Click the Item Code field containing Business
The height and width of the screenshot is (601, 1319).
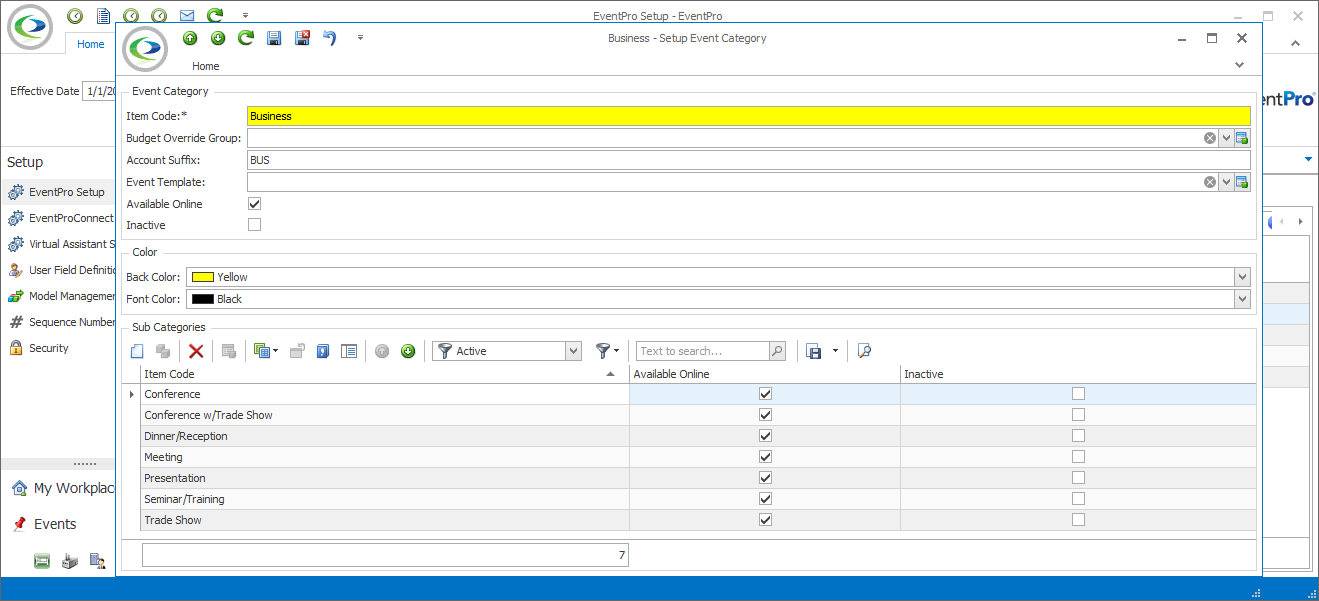point(749,116)
